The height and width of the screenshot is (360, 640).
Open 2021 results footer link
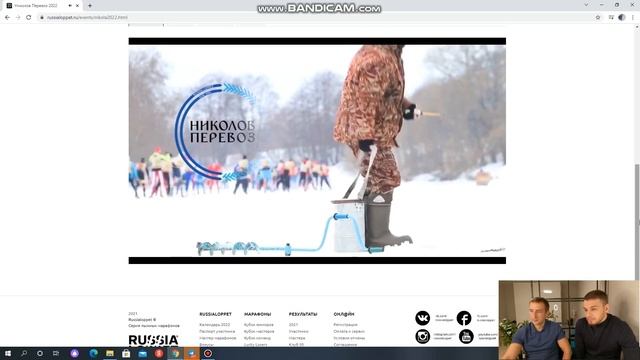[x=293, y=325]
